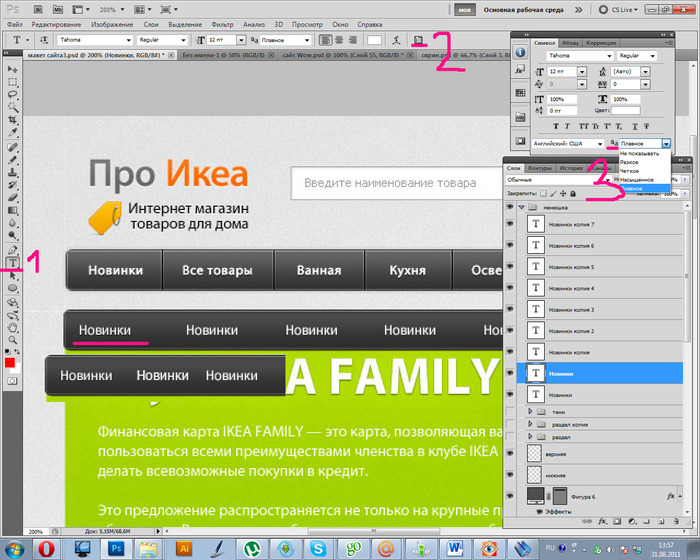Apply Underline style in Character panel
700x560 pixels.
coord(634,126)
